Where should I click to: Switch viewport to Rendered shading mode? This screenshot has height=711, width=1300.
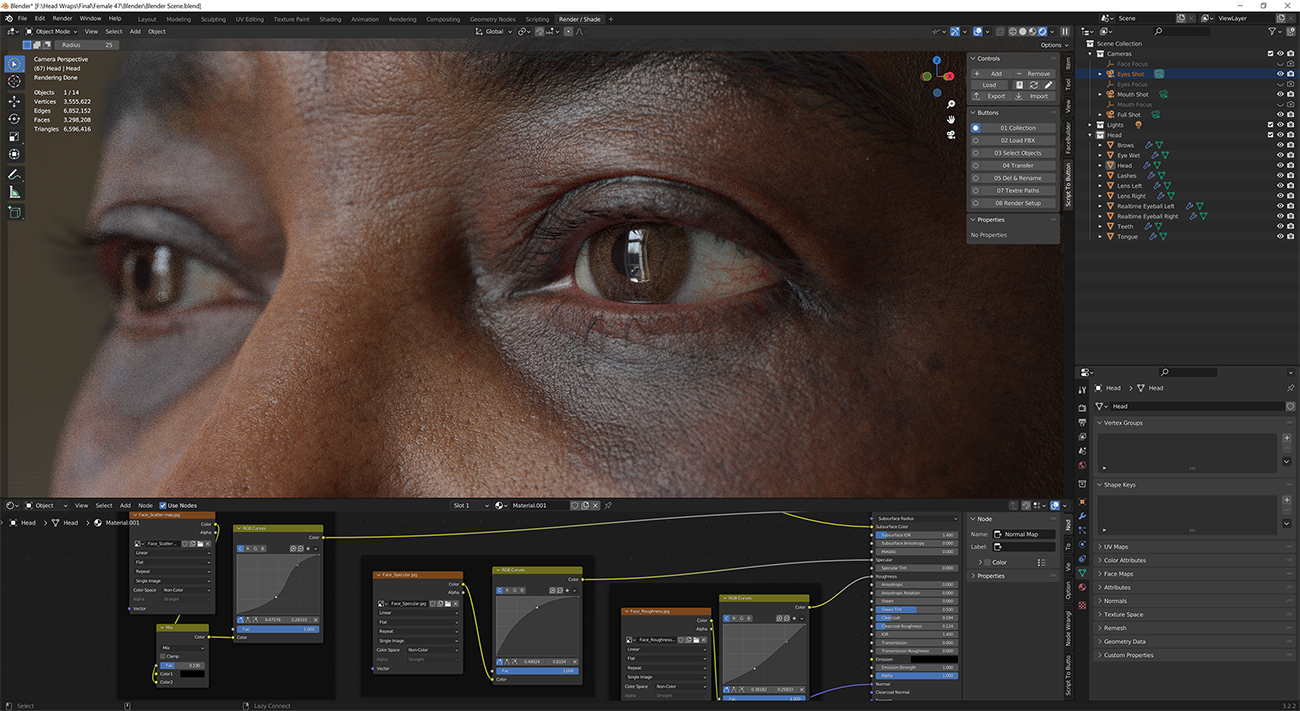coord(1042,31)
